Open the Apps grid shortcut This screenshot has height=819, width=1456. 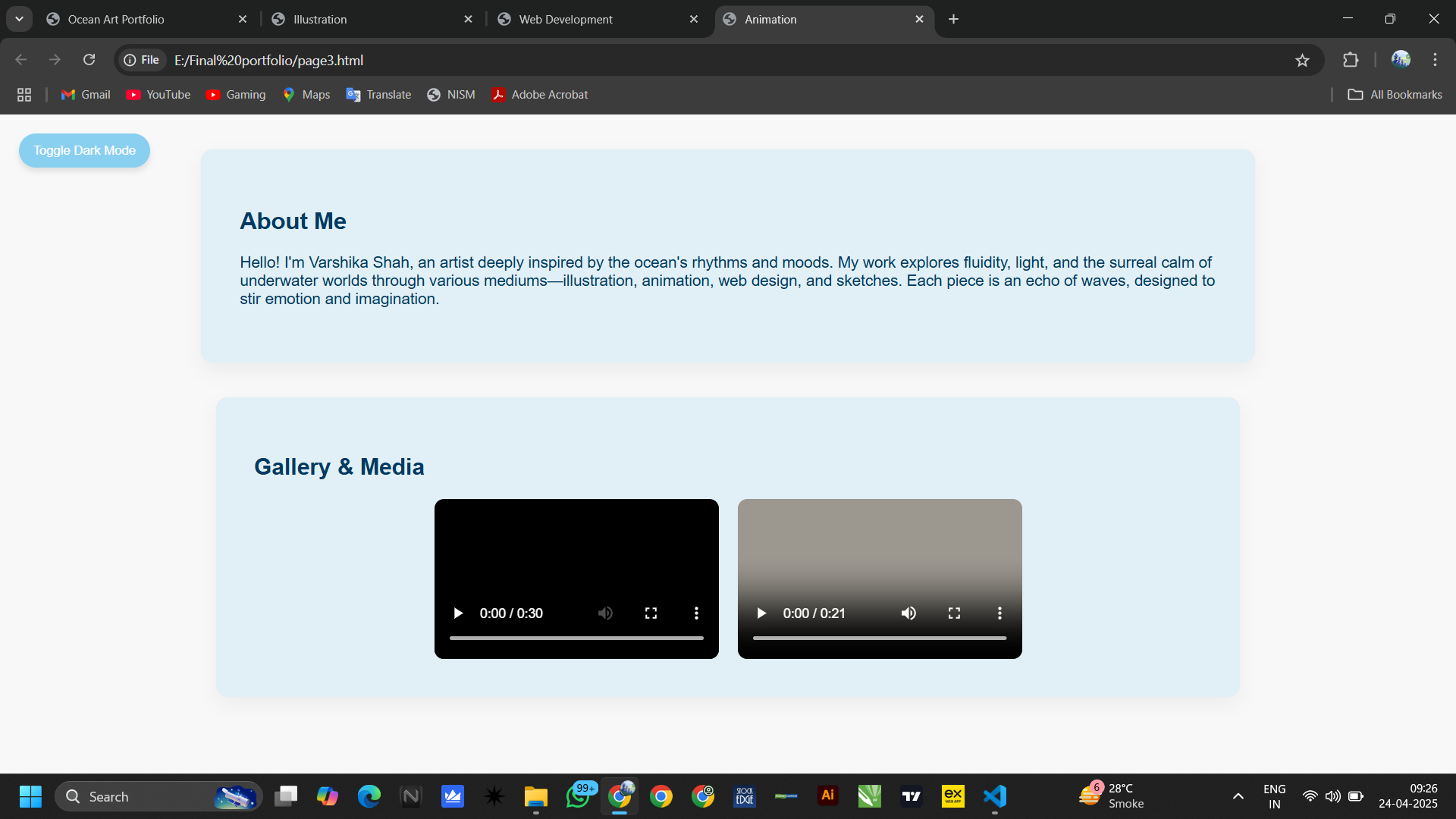point(24,95)
